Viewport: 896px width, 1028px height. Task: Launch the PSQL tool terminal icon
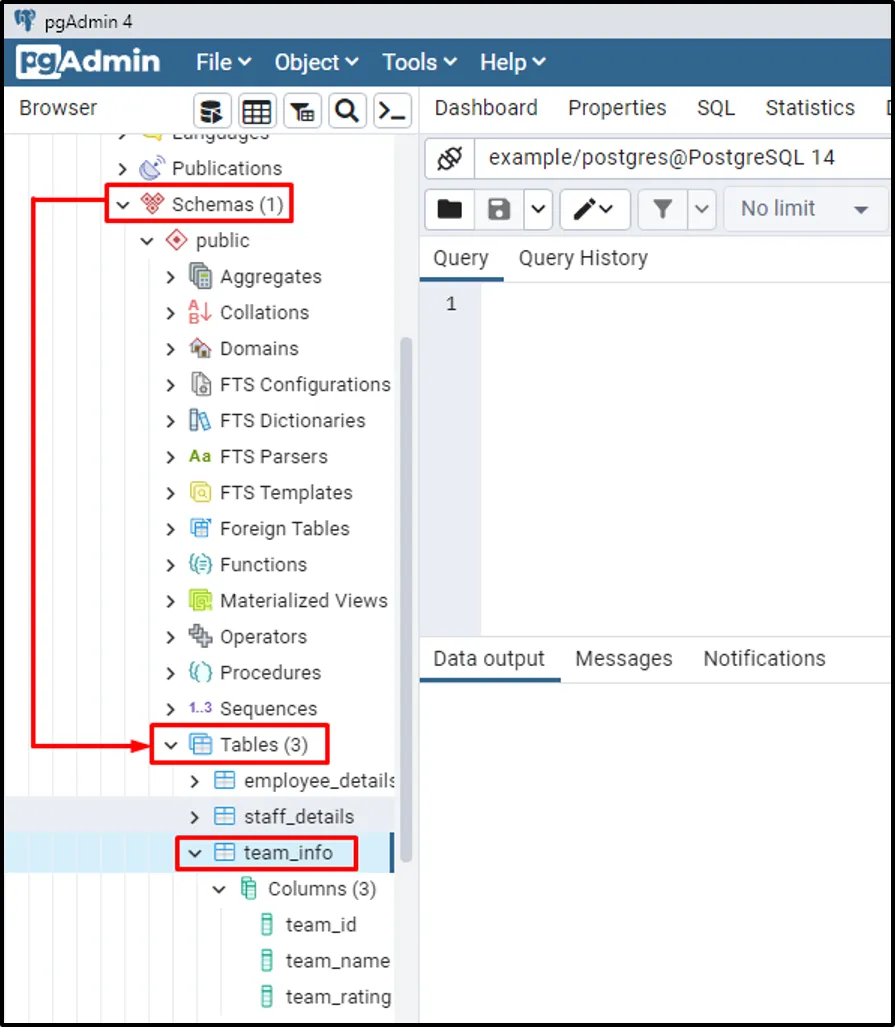tap(392, 111)
